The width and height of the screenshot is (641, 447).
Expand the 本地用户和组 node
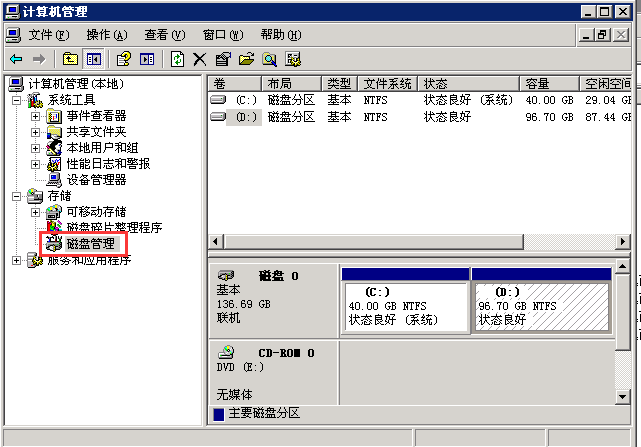pos(36,148)
